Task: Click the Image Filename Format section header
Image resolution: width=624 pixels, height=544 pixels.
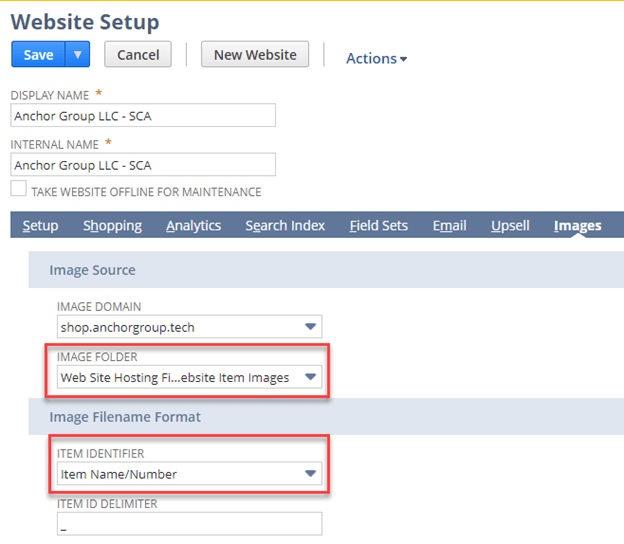Action: coord(326,417)
